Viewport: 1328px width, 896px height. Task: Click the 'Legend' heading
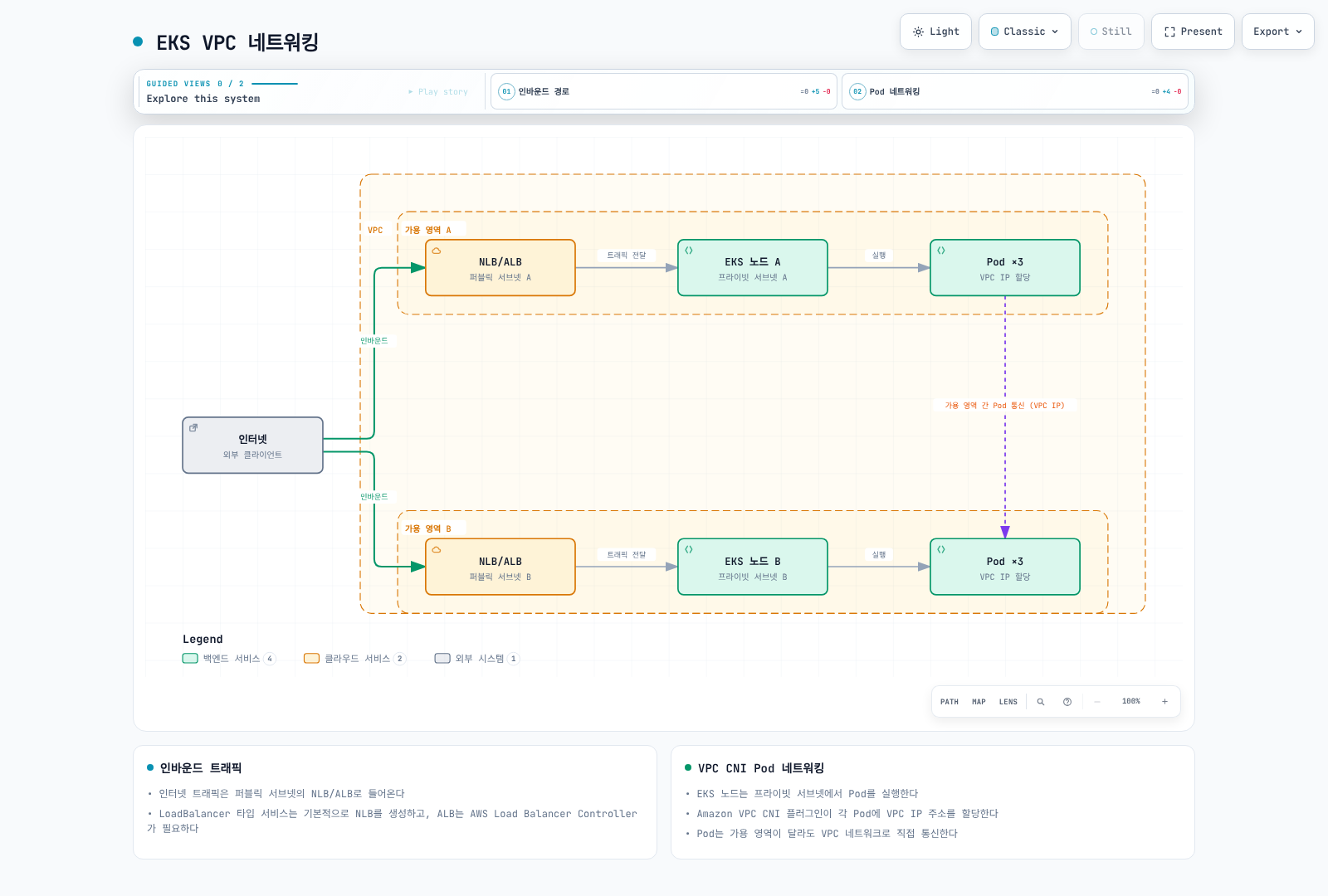tap(203, 640)
